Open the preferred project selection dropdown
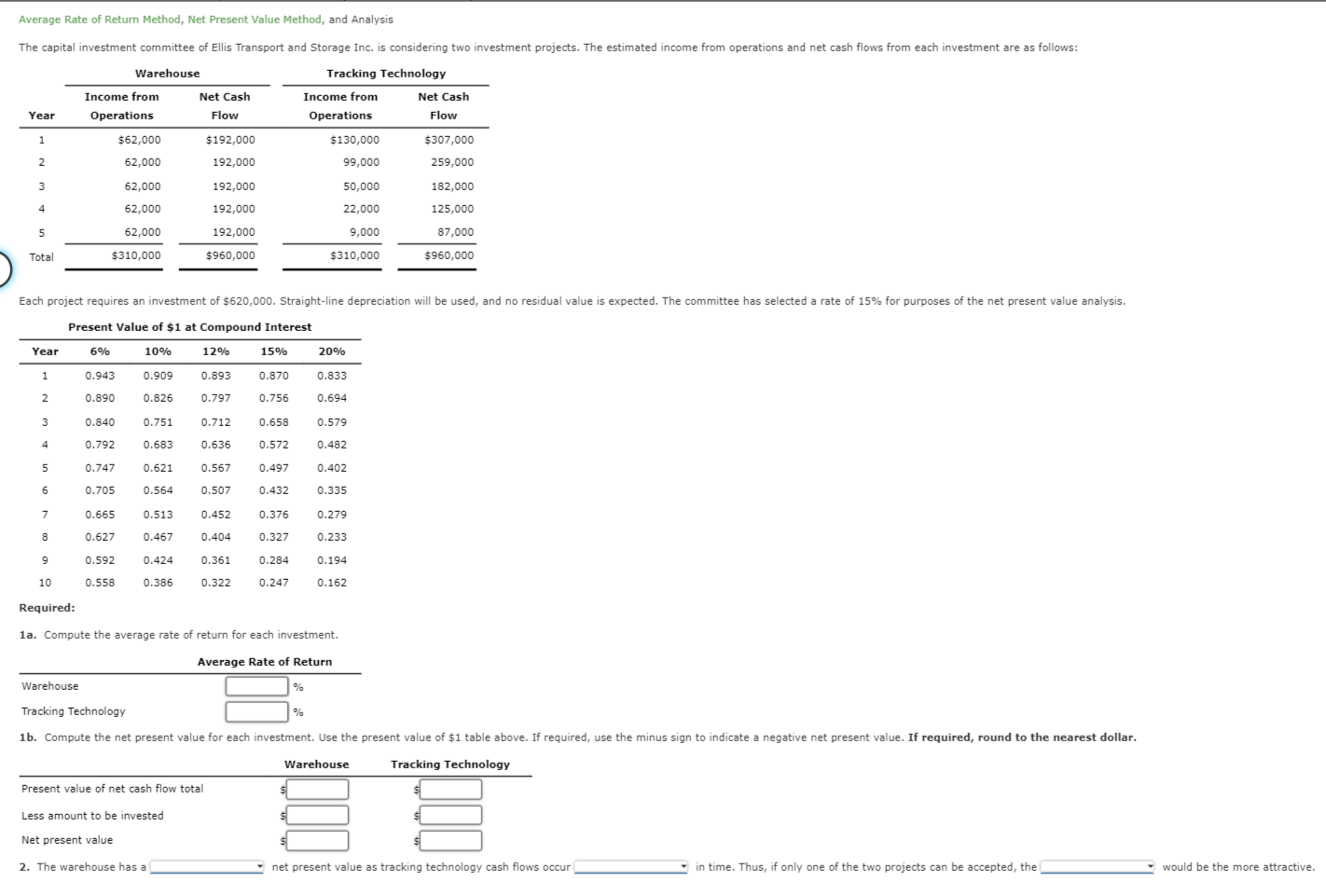The height and width of the screenshot is (896, 1326). (1096, 867)
